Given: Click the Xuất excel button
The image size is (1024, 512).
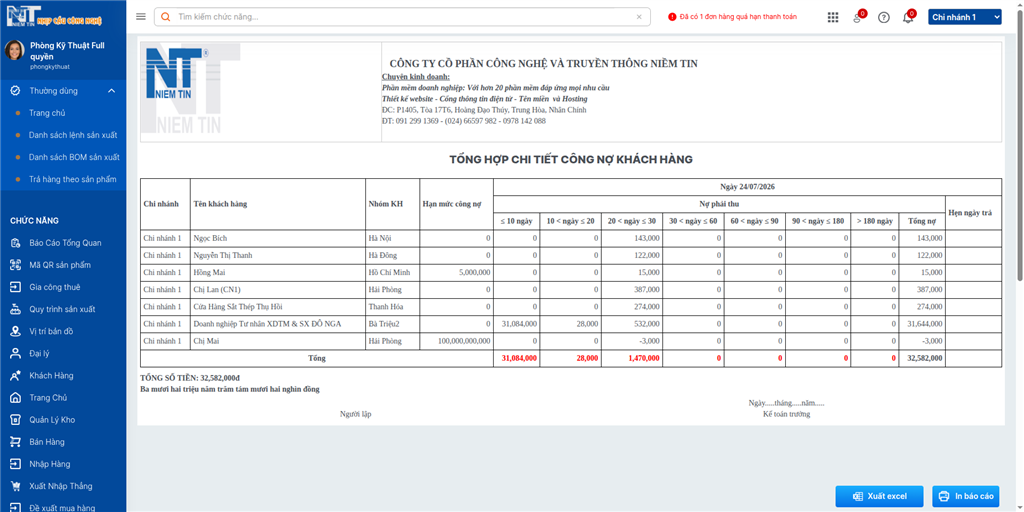Looking at the screenshot, I should pyautogui.click(x=880, y=496).
